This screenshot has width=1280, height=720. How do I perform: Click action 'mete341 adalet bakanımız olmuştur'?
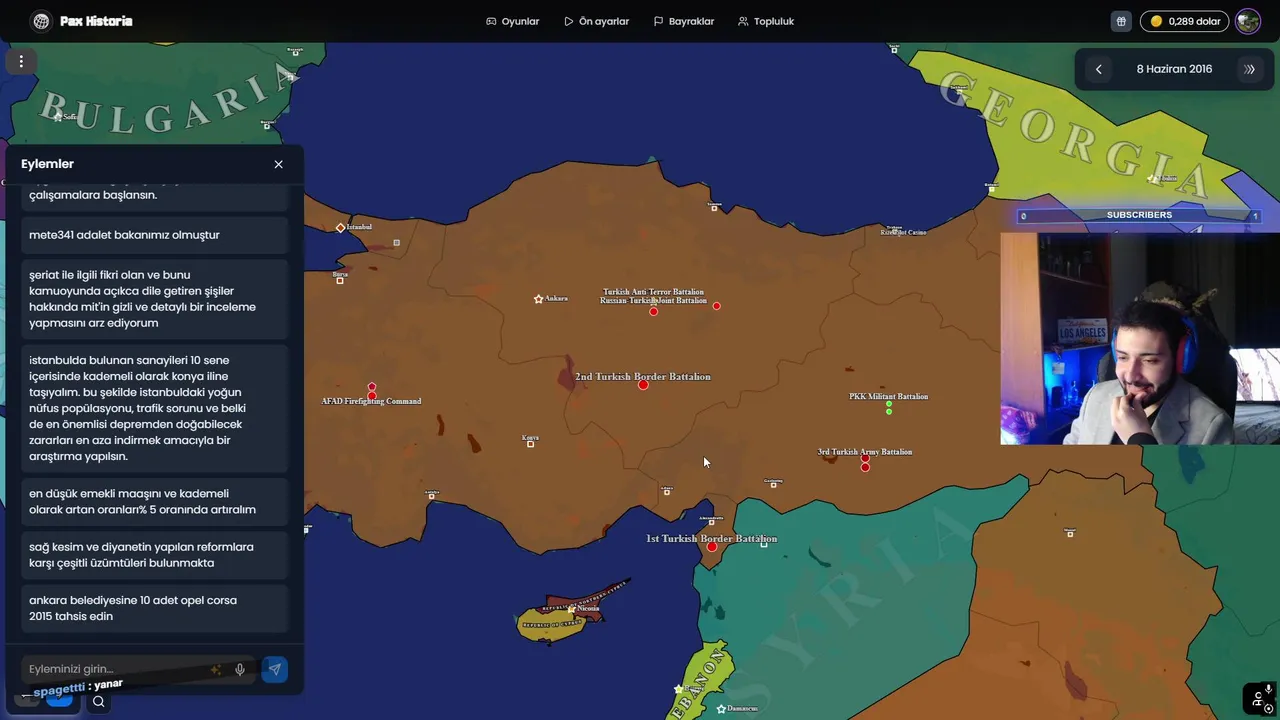tap(154, 235)
